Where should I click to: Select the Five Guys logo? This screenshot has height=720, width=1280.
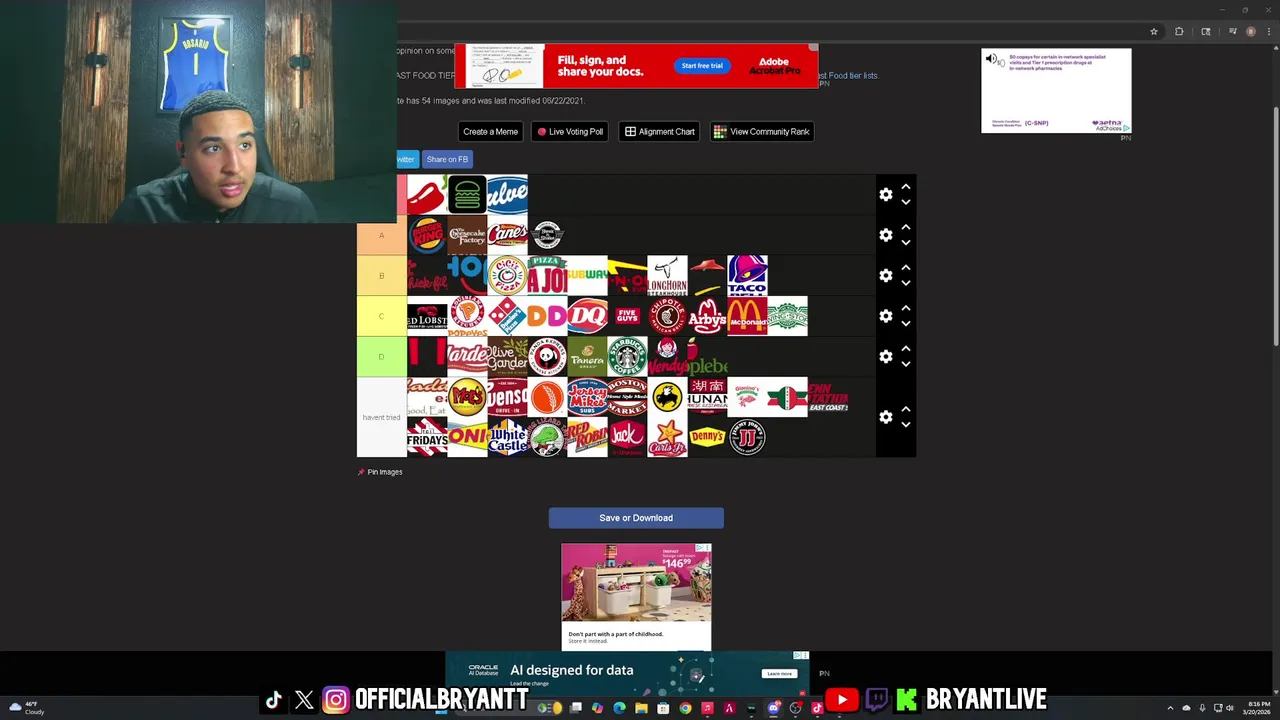[x=627, y=316]
